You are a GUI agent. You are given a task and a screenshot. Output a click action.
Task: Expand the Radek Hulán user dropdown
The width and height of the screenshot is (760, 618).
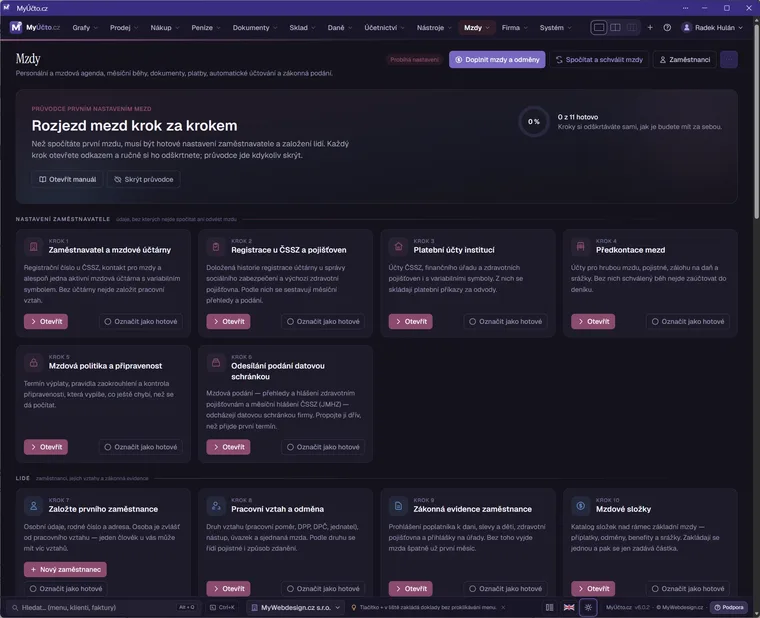coord(712,28)
